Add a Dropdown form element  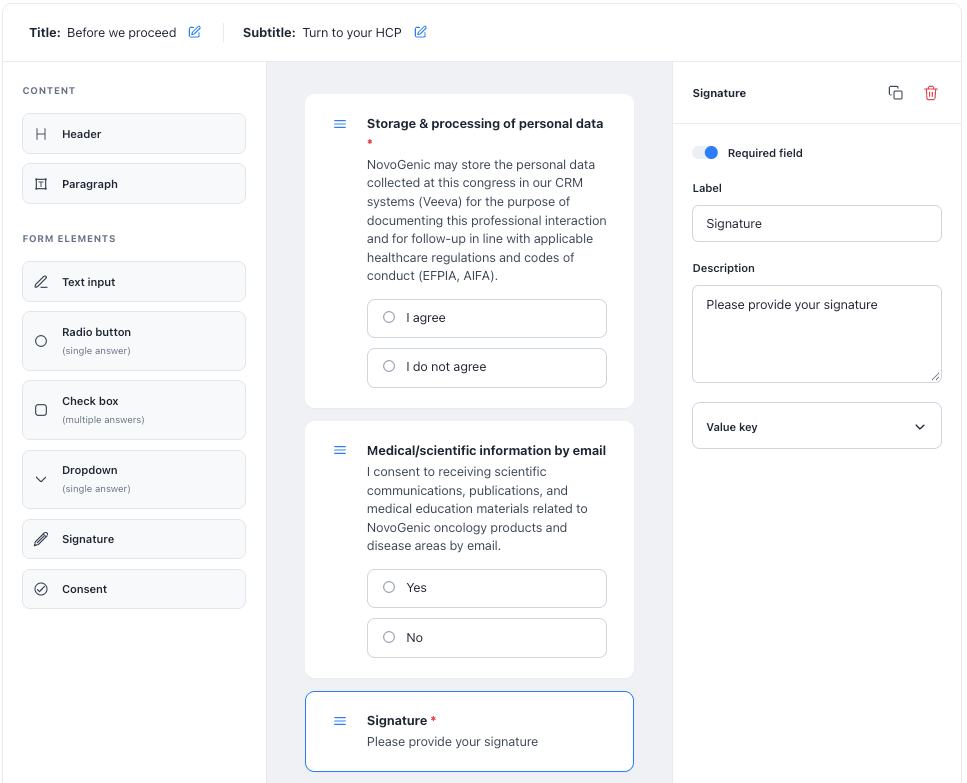[x=134, y=479]
